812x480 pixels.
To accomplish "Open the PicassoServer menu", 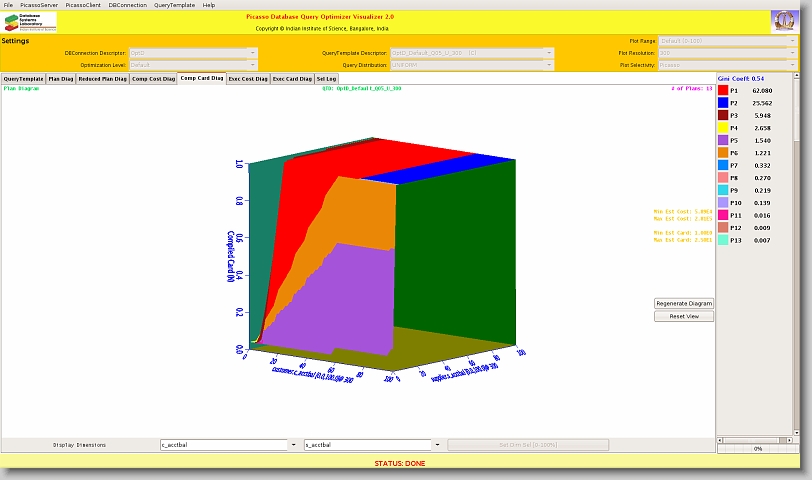I will 40,5.
